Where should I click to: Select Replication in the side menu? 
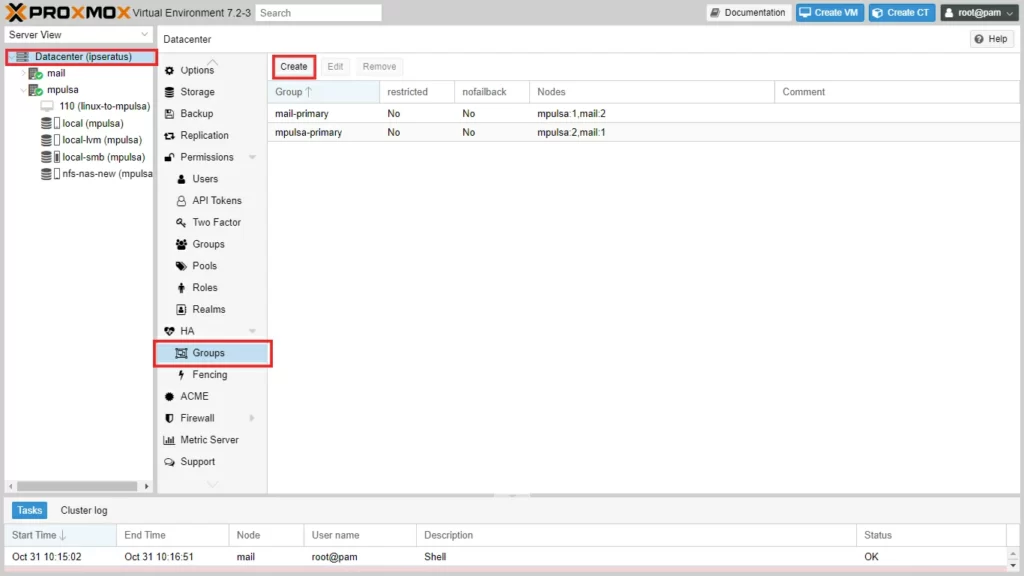(203, 136)
